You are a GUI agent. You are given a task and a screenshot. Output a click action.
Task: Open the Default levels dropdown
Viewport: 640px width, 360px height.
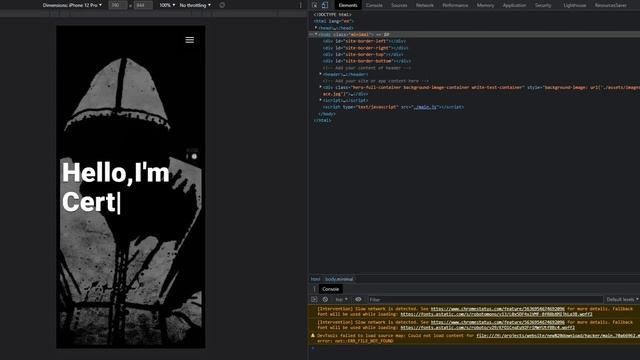[x=623, y=300]
